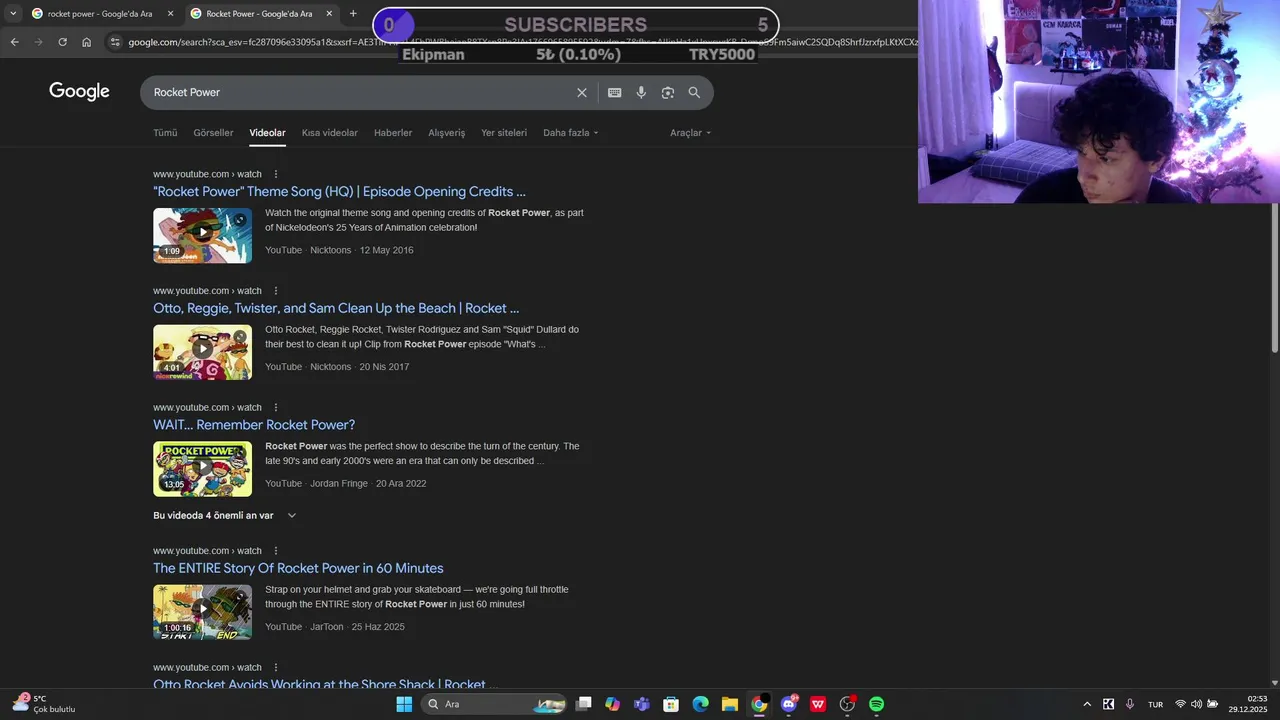Expand the Daha fazla dropdown

[570, 133]
